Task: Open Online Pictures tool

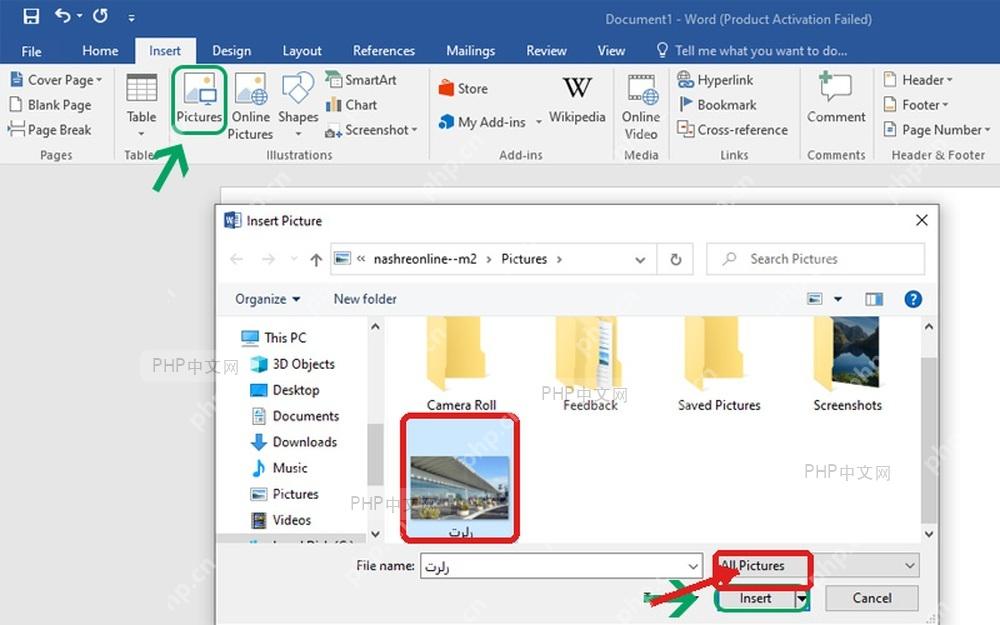Action: (250, 106)
